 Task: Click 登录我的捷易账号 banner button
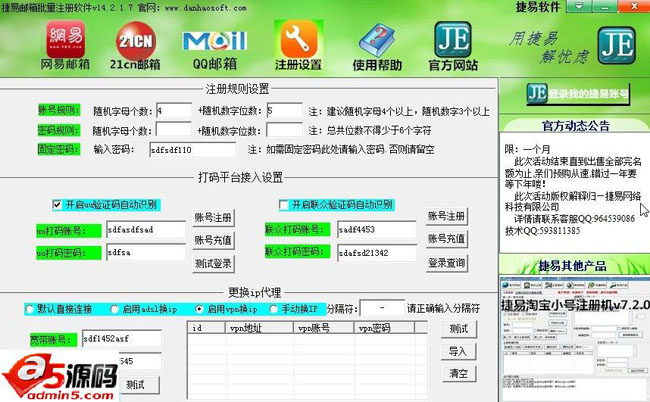[x=578, y=94]
